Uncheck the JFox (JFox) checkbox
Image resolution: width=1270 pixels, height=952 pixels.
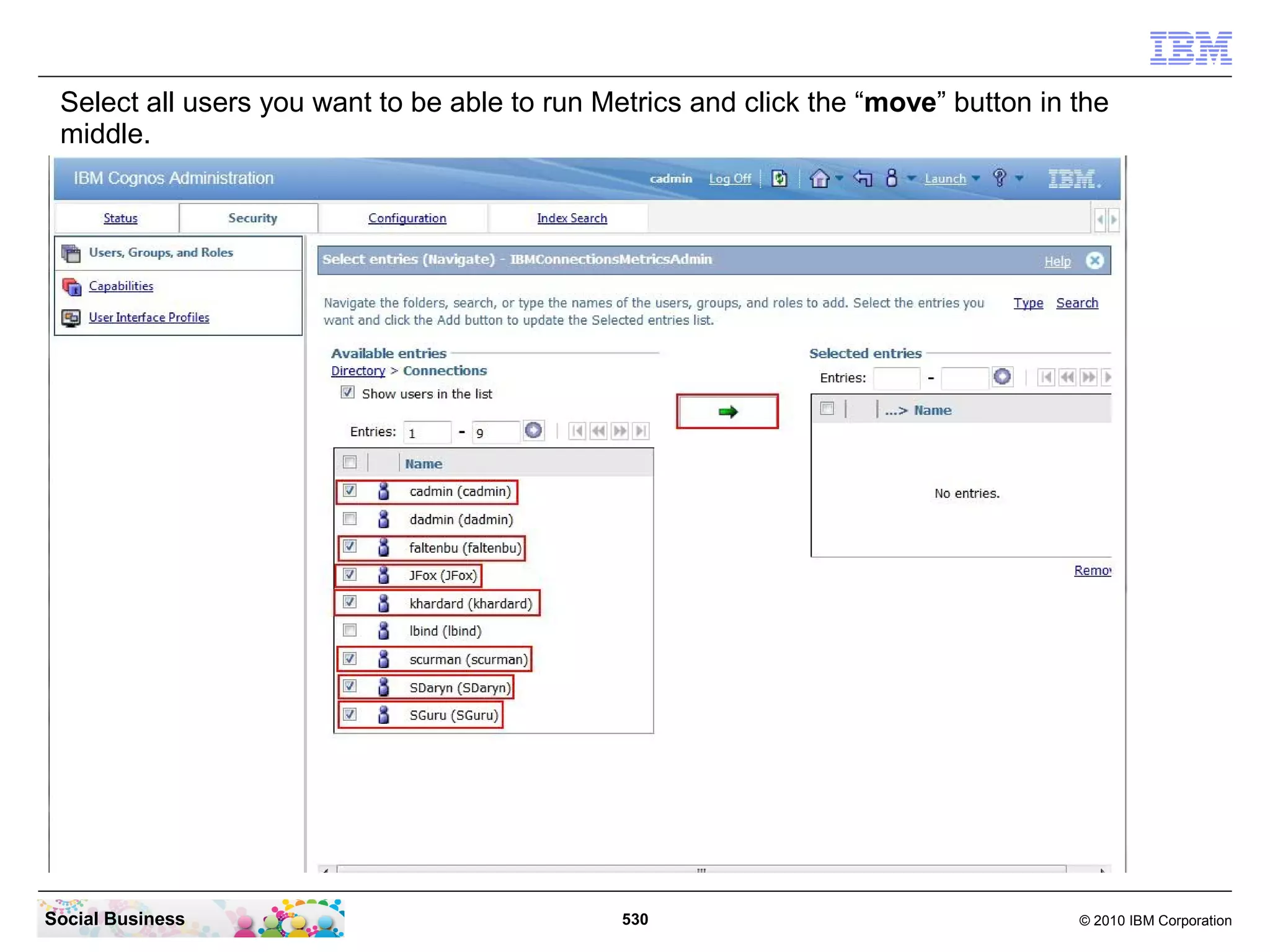350,574
